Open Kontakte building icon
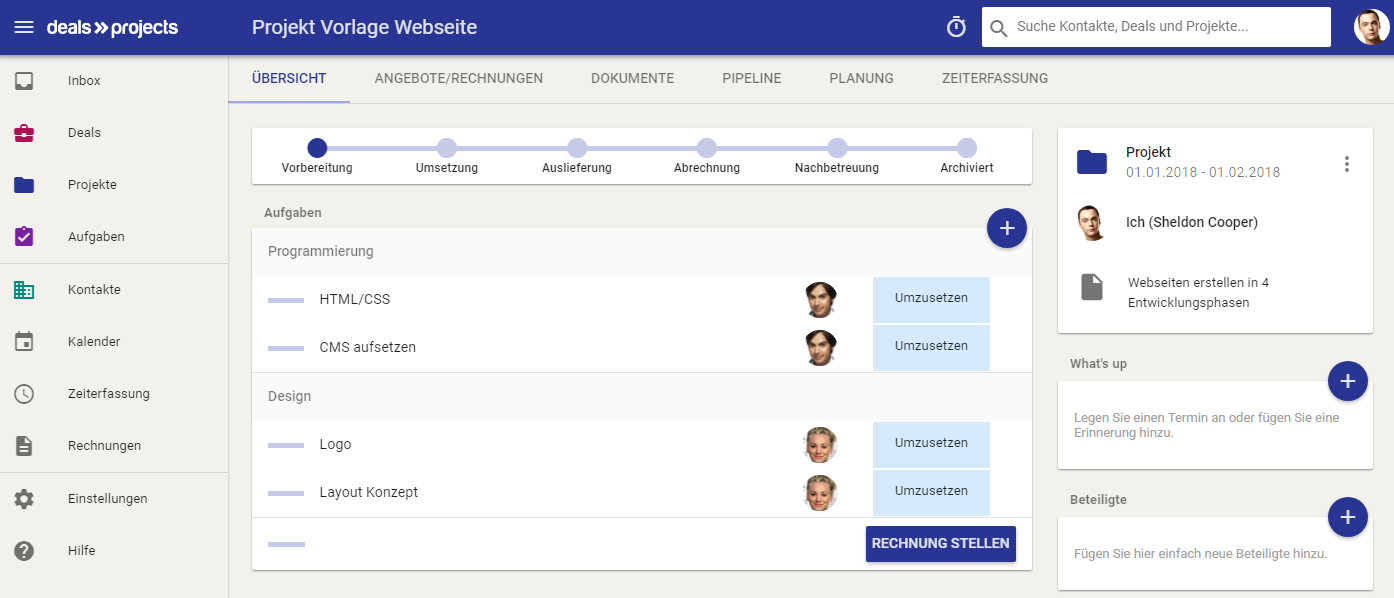 (24, 290)
